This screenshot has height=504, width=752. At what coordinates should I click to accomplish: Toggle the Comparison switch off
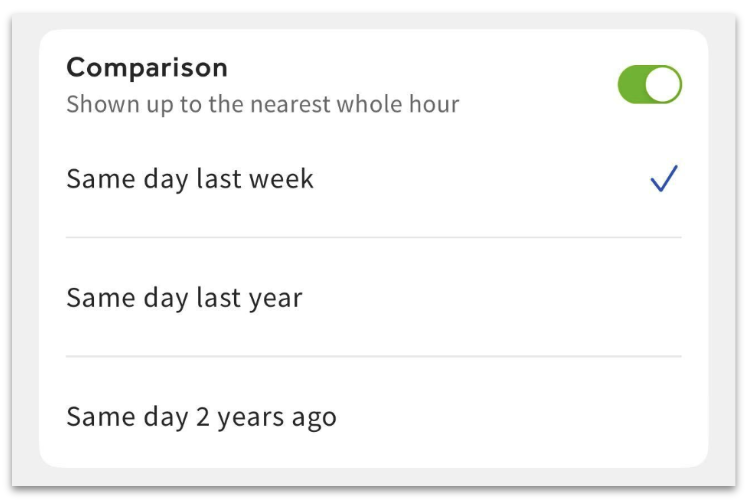click(649, 85)
